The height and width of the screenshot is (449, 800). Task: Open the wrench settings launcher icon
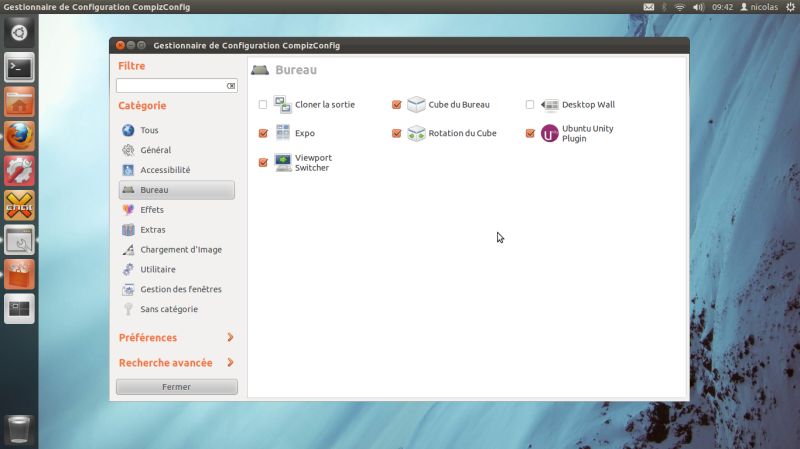click(x=19, y=171)
